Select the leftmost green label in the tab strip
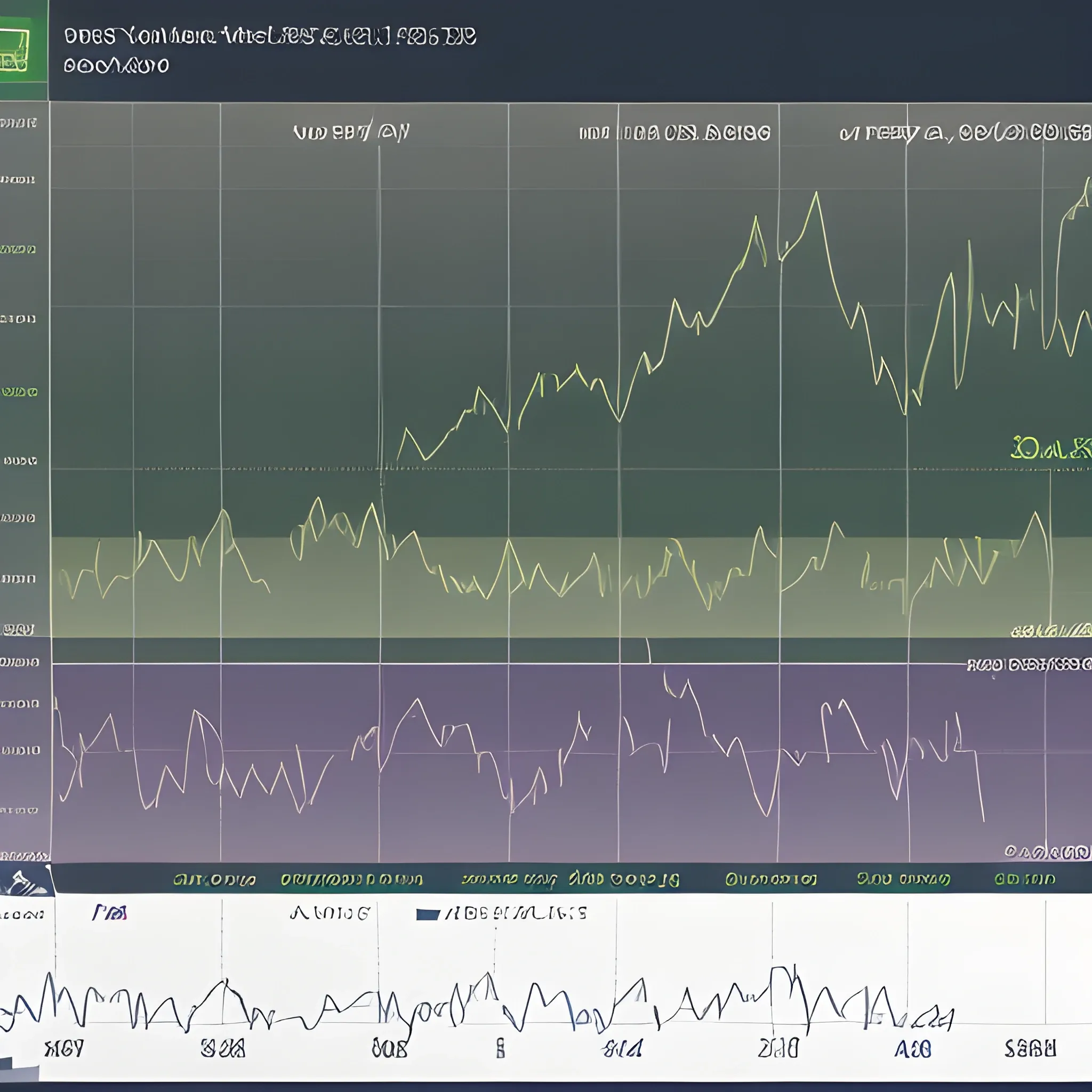The width and height of the screenshot is (1092, 1092). [x=214, y=879]
